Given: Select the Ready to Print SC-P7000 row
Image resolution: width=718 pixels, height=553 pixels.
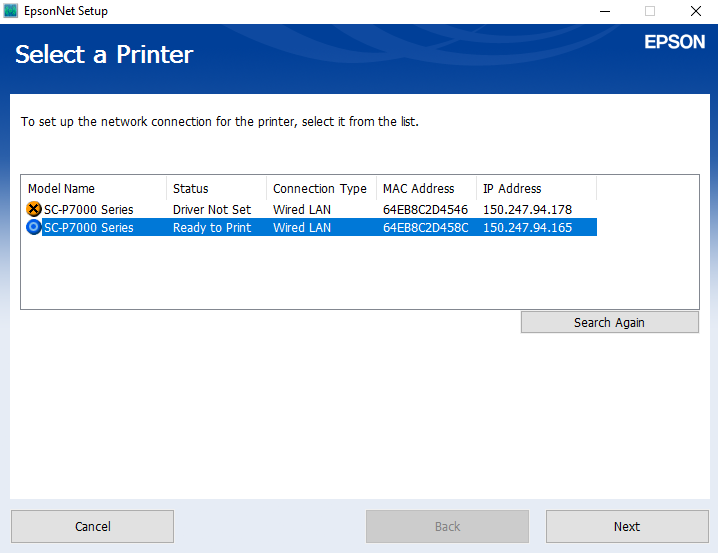Looking at the screenshot, I should (311, 227).
